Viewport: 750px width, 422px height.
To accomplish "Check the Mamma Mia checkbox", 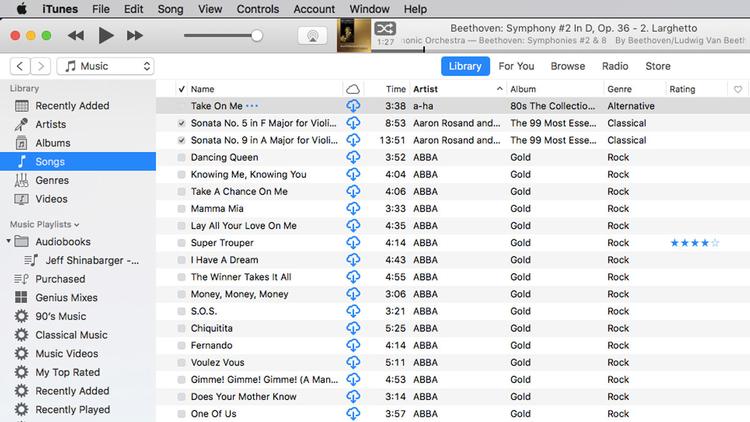I will pos(181,209).
